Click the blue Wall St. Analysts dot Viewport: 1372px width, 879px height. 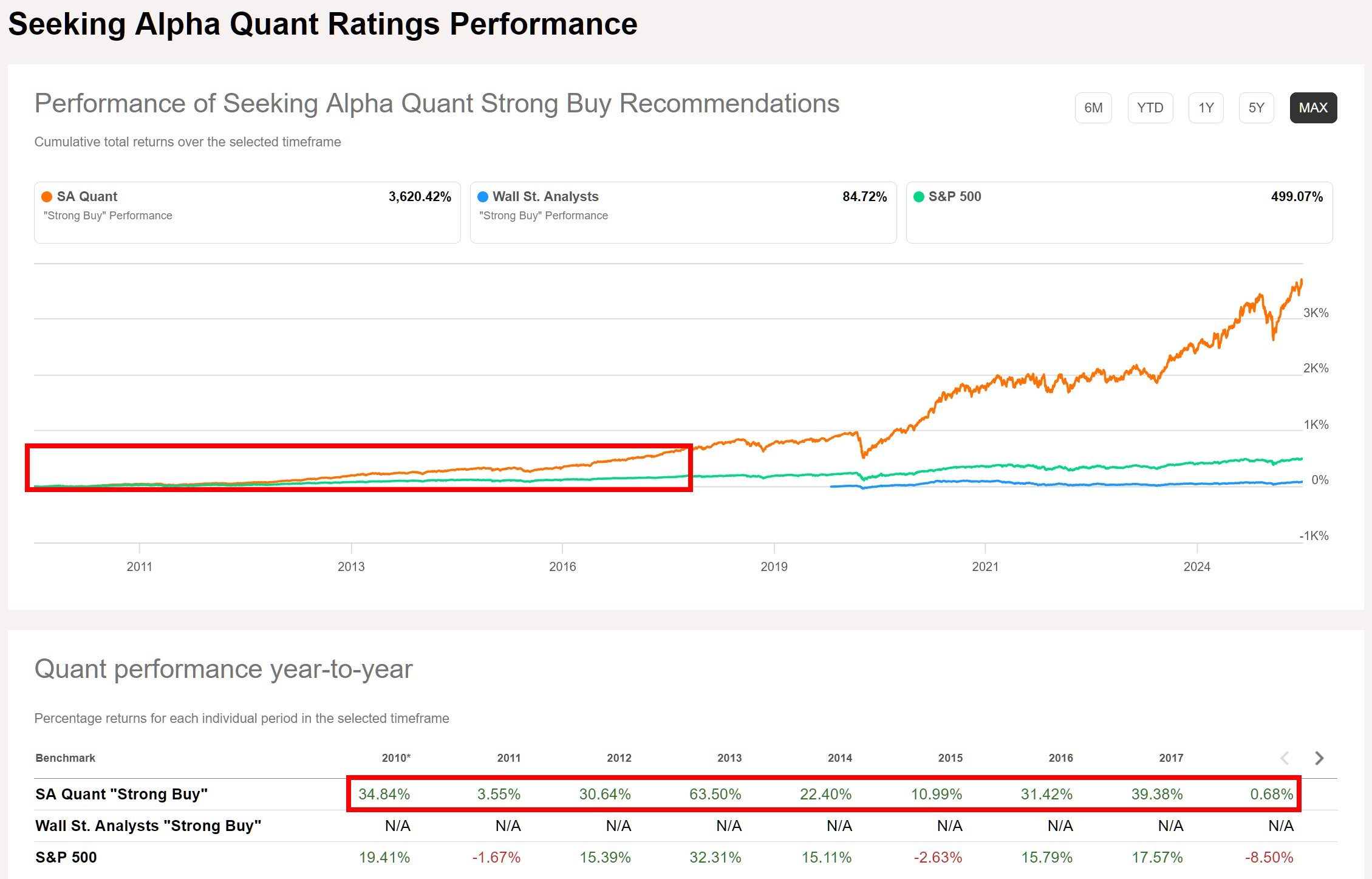pyautogui.click(x=483, y=197)
